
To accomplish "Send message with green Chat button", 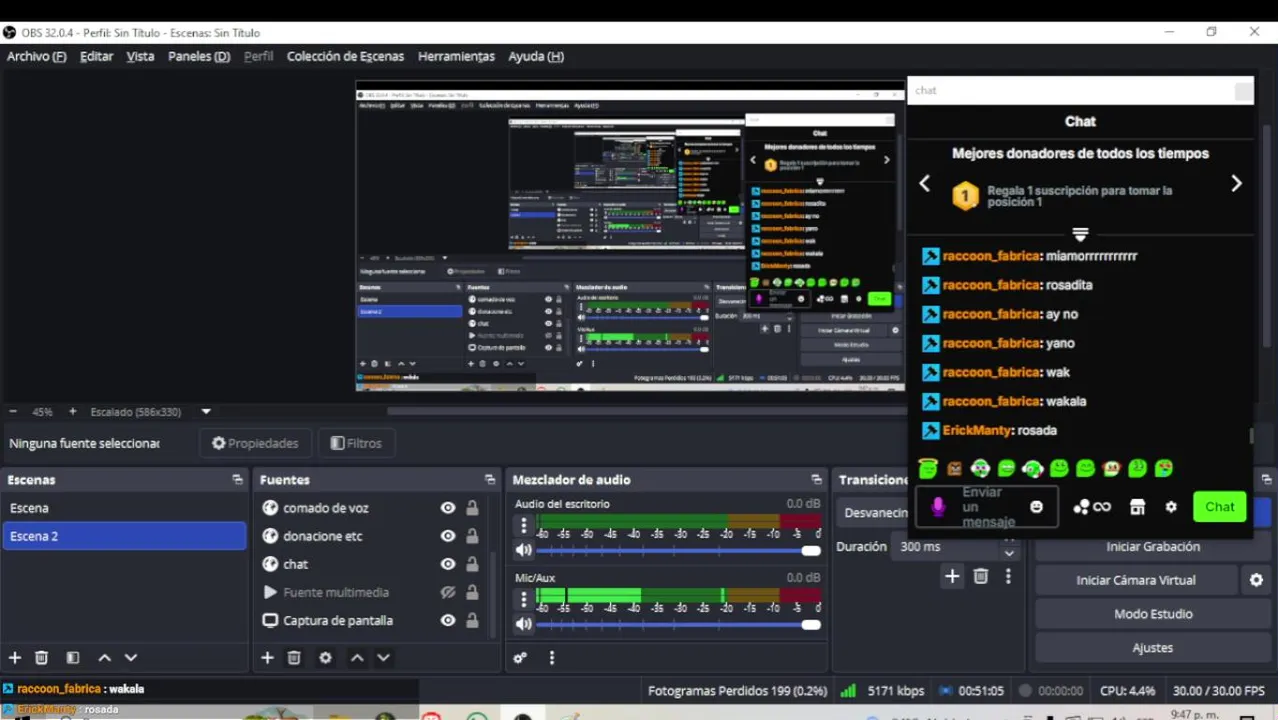I will (x=1219, y=507).
